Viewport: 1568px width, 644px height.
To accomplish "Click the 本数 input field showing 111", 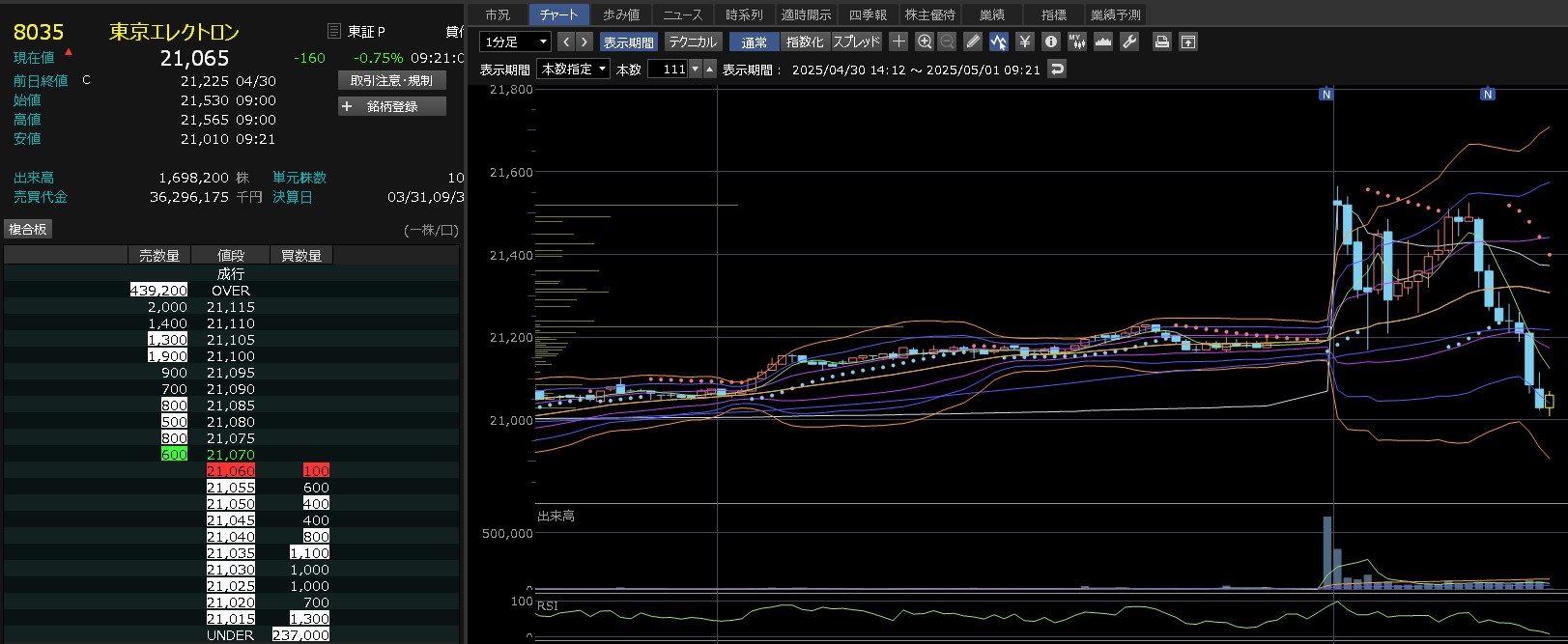I will coord(668,70).
